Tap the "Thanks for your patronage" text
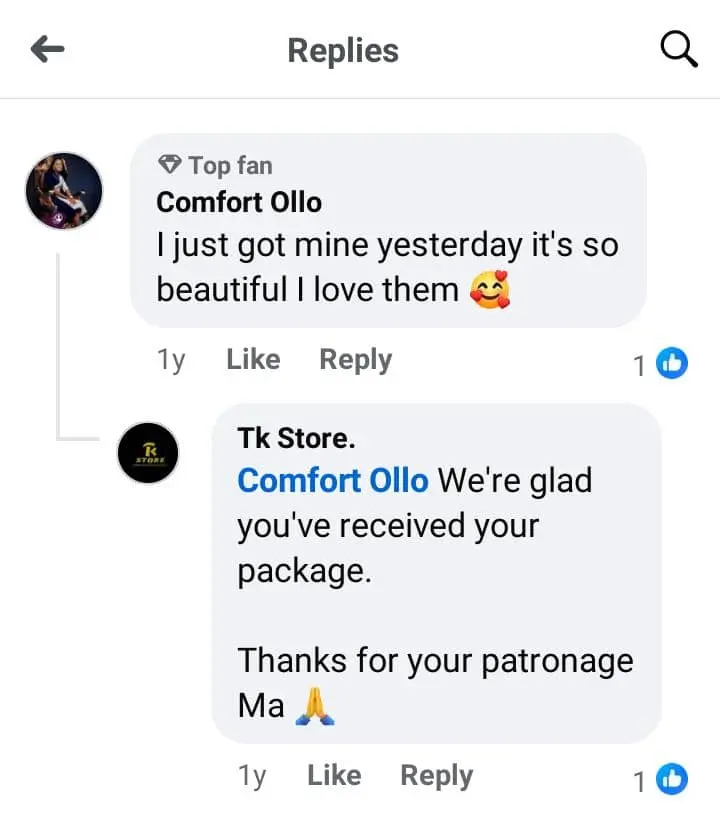This screenshot has height=820, width=720. coord(434,661)
